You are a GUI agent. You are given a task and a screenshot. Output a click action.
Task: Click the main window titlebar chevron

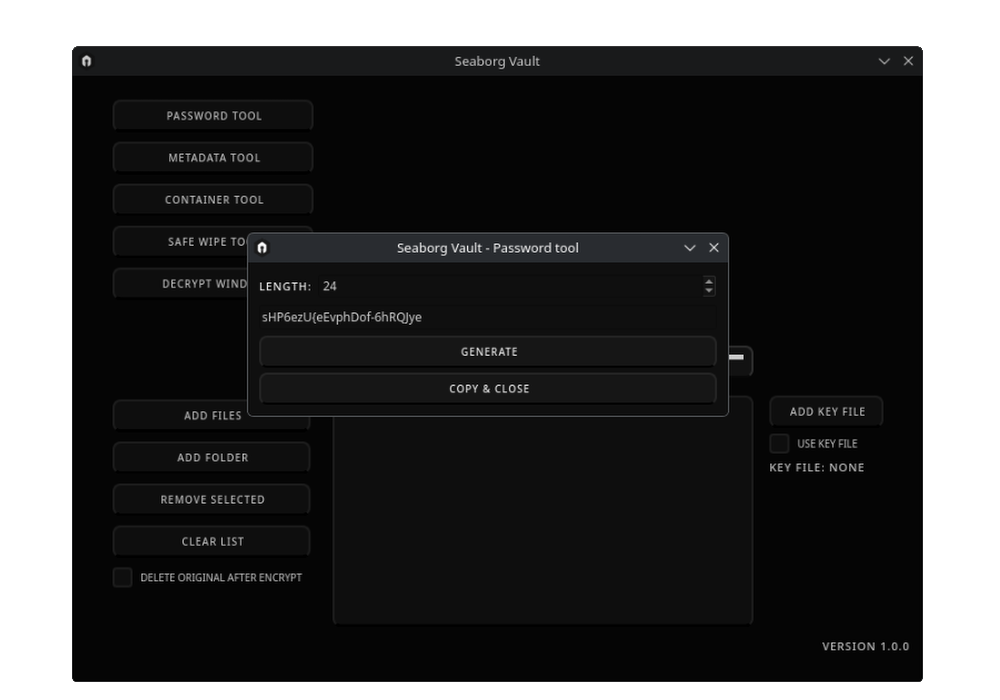pyautogui.click(x=884, y=61)
